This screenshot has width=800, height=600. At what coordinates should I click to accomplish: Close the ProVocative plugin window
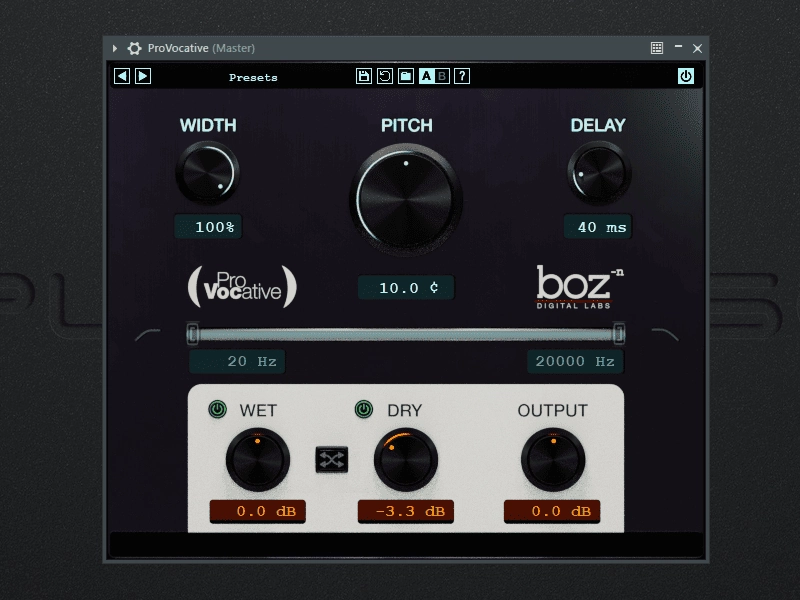(x=697, y=48)
